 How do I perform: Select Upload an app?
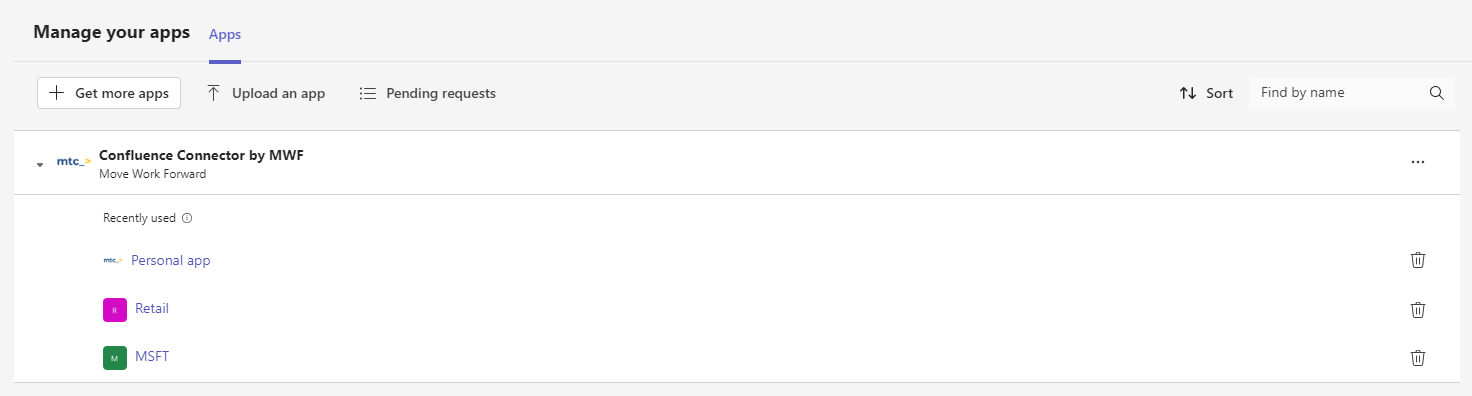266,93
